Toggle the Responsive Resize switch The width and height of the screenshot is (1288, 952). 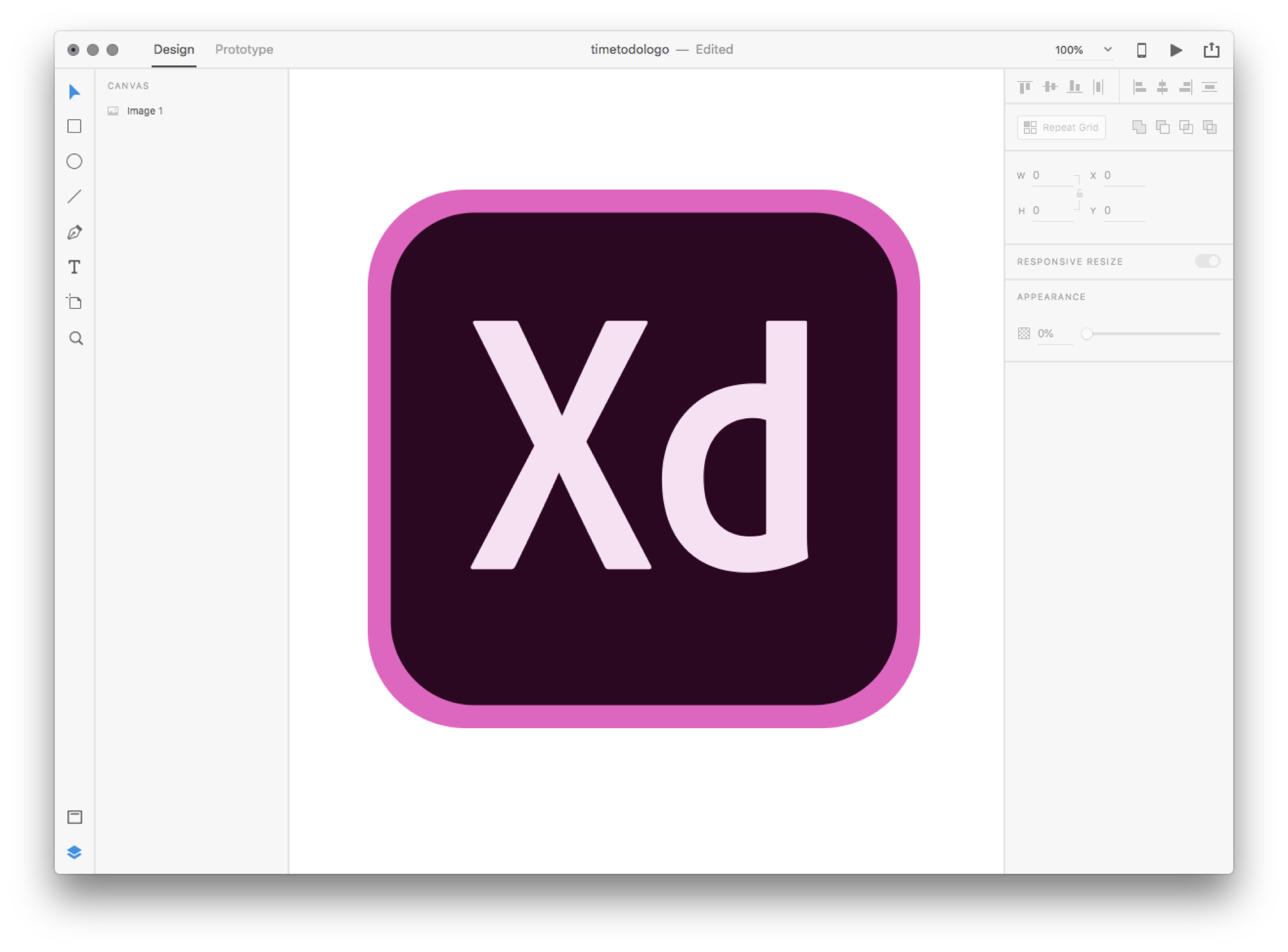pos(1207,261)
